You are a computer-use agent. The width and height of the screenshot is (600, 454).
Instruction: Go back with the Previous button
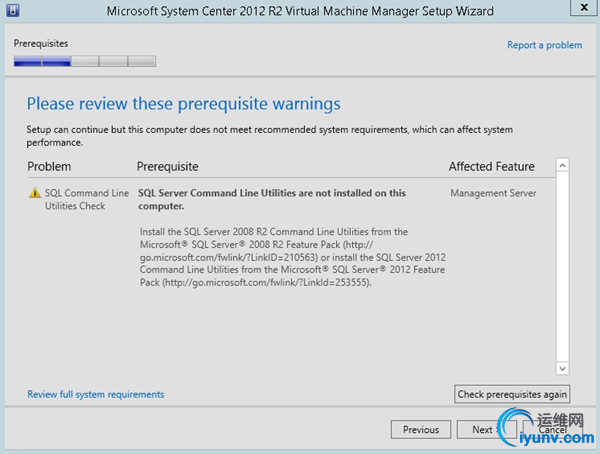point(421,430)
